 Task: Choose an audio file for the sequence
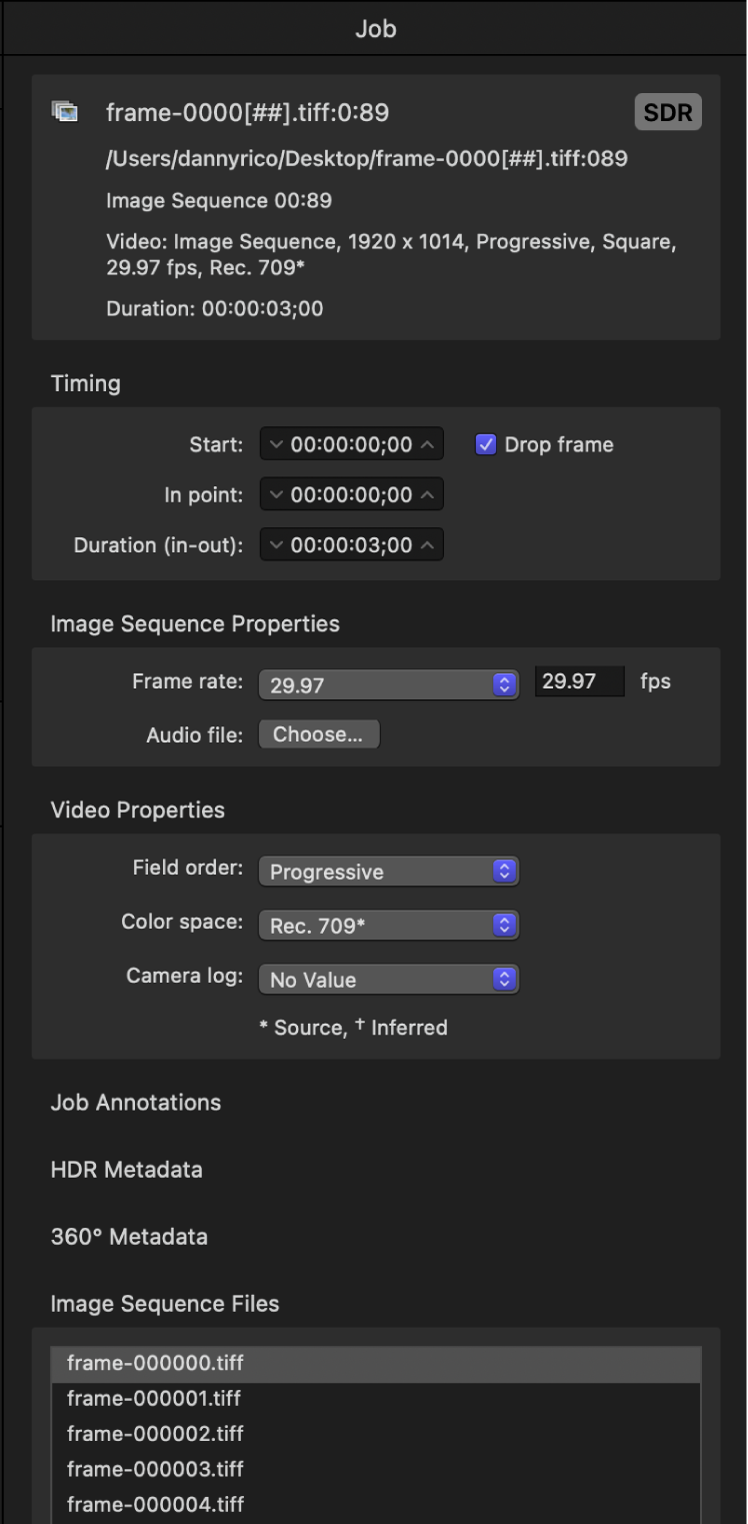[319, 734]
